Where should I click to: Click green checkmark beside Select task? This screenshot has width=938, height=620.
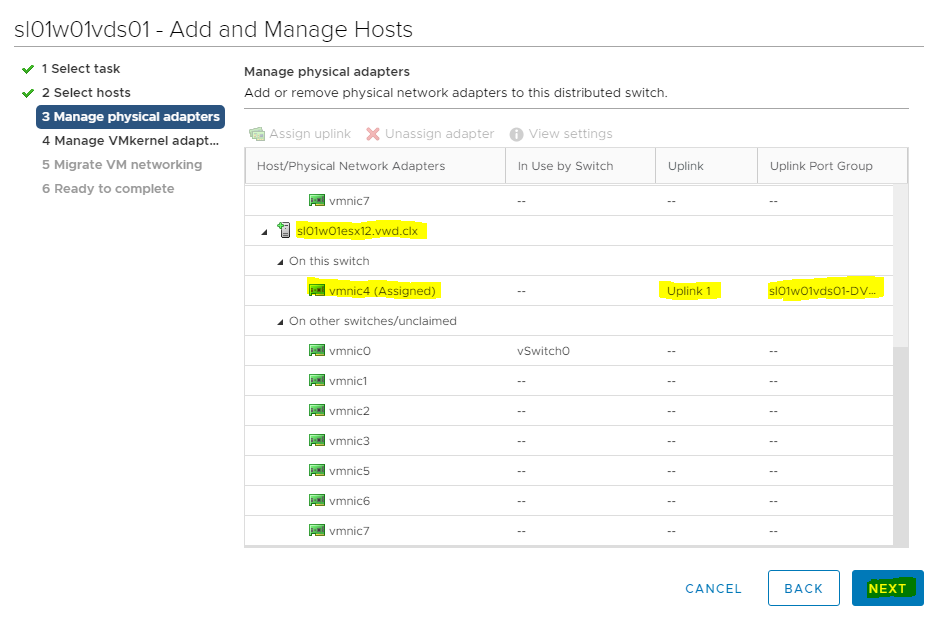pos(28,69)
